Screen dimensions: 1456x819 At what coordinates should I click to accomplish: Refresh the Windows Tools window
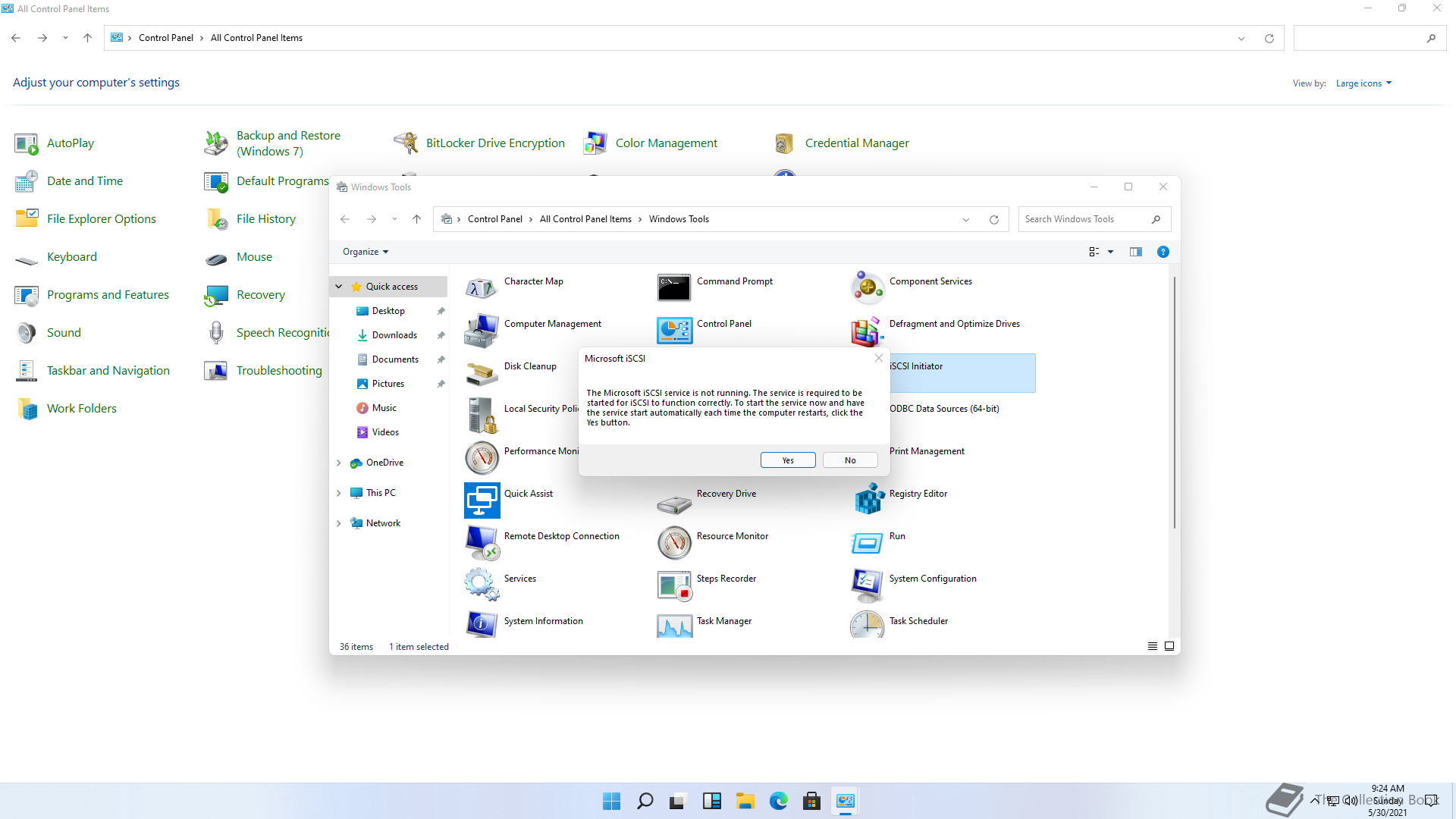pyautogui.click(x=993, y=219)
